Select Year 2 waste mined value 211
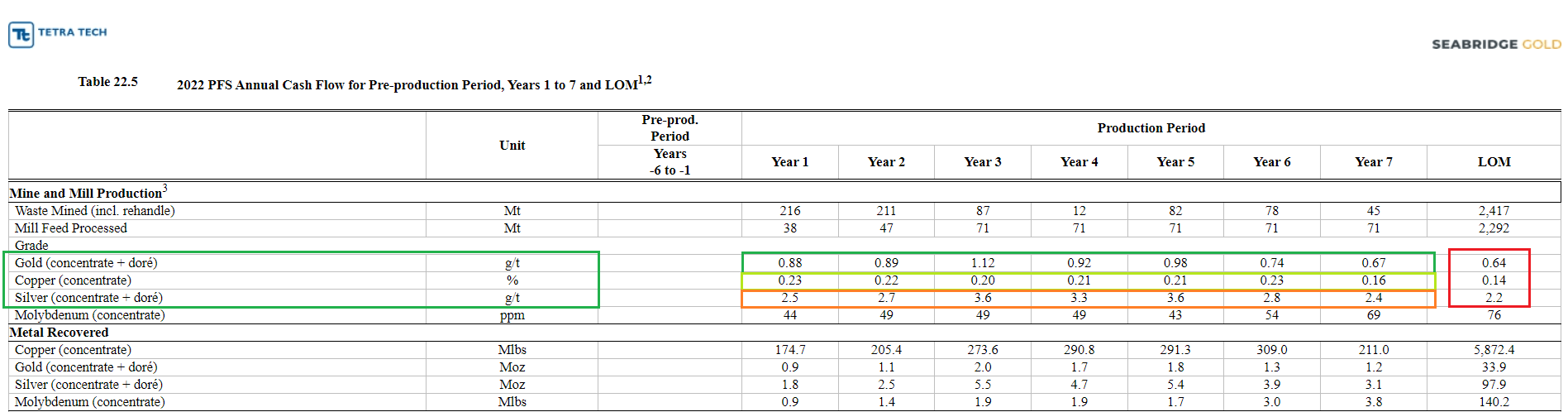The height and width of the screenshot is (412, 1568). click(x=886, y=211)
